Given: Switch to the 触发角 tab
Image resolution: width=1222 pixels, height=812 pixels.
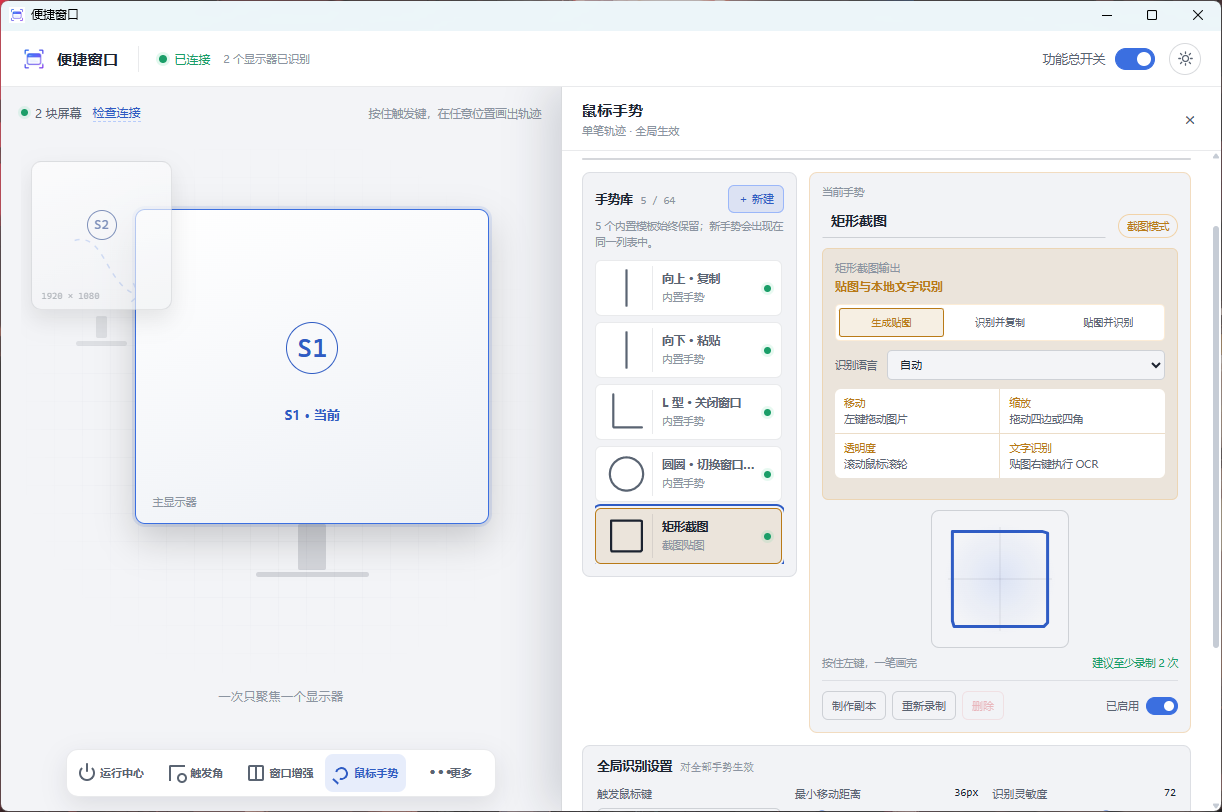Looking at the screenshot, I should [x=196, y=773].
